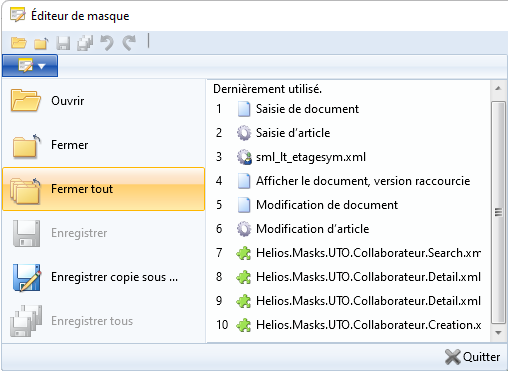Open Helios.Masks.UTO.Collaborateur.Search.xml recent file
This screenshot has height=371, width=508.
point(349,253)
